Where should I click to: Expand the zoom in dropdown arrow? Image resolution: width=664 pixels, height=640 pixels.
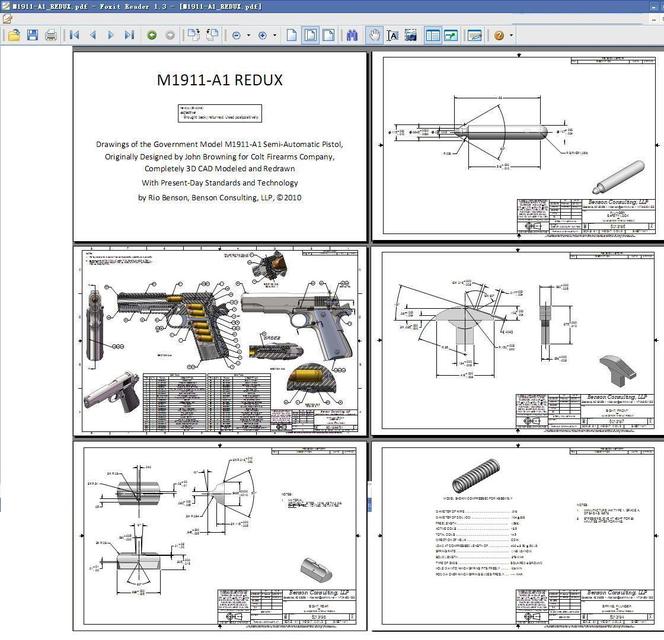[x=275, y=35]
